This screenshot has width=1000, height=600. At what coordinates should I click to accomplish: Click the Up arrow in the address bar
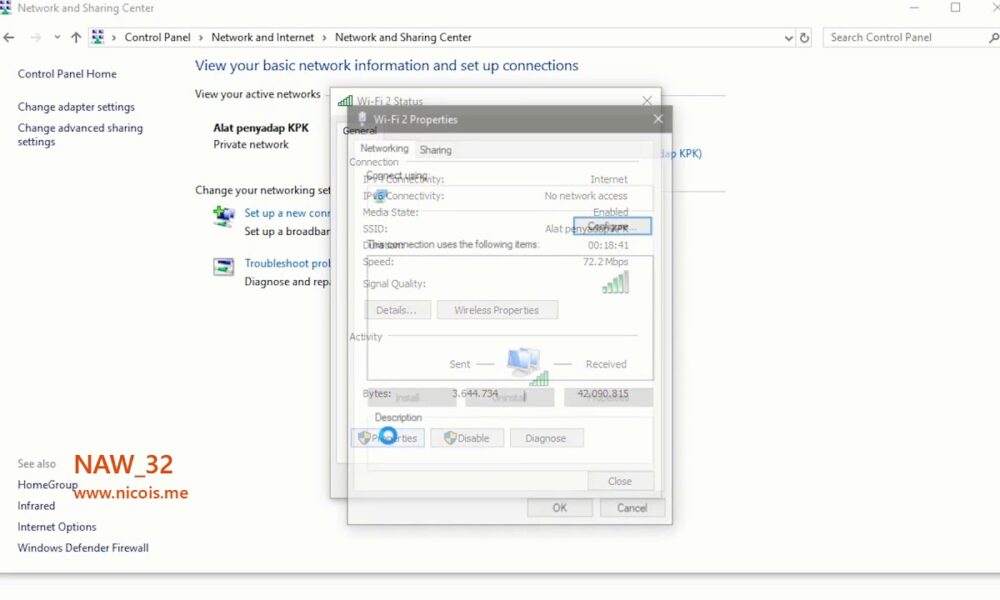76,37
